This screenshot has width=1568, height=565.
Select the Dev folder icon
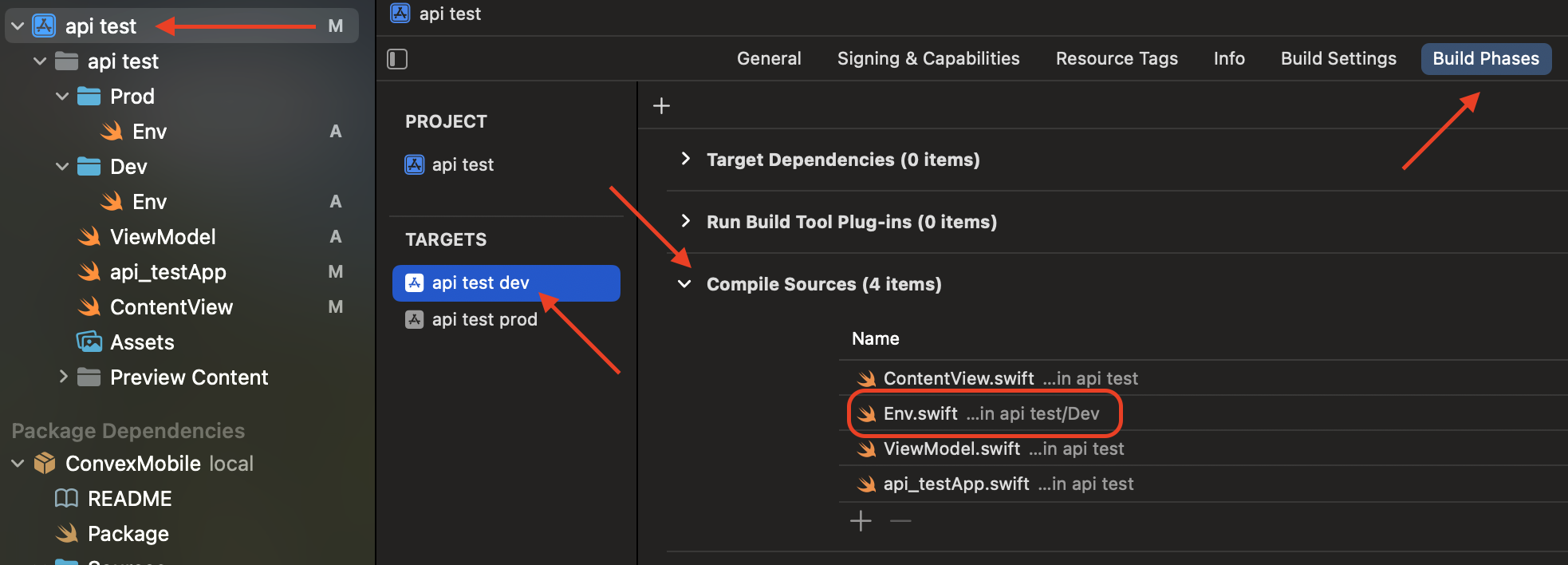coord(89,167)
